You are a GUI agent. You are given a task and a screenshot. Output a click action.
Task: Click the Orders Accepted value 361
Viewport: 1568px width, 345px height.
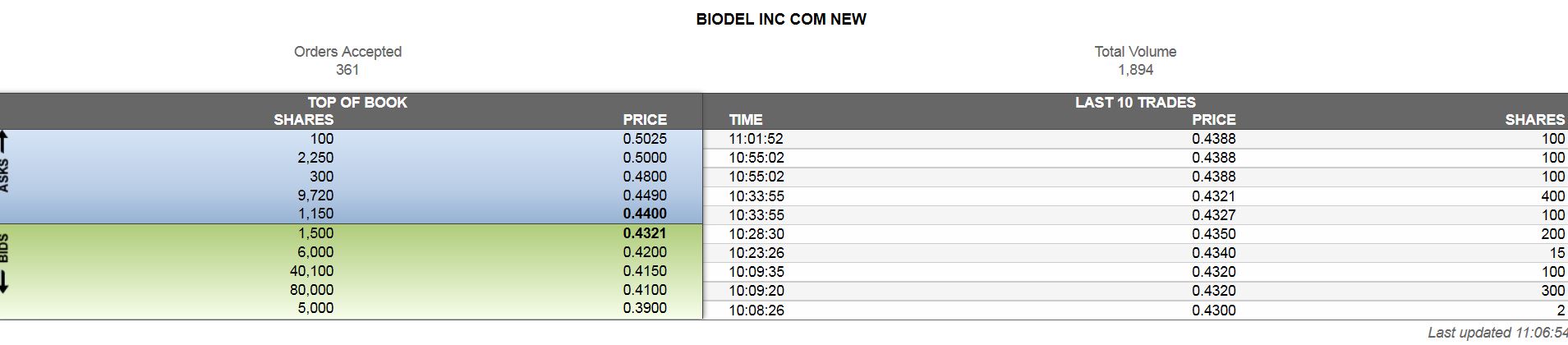347,70
